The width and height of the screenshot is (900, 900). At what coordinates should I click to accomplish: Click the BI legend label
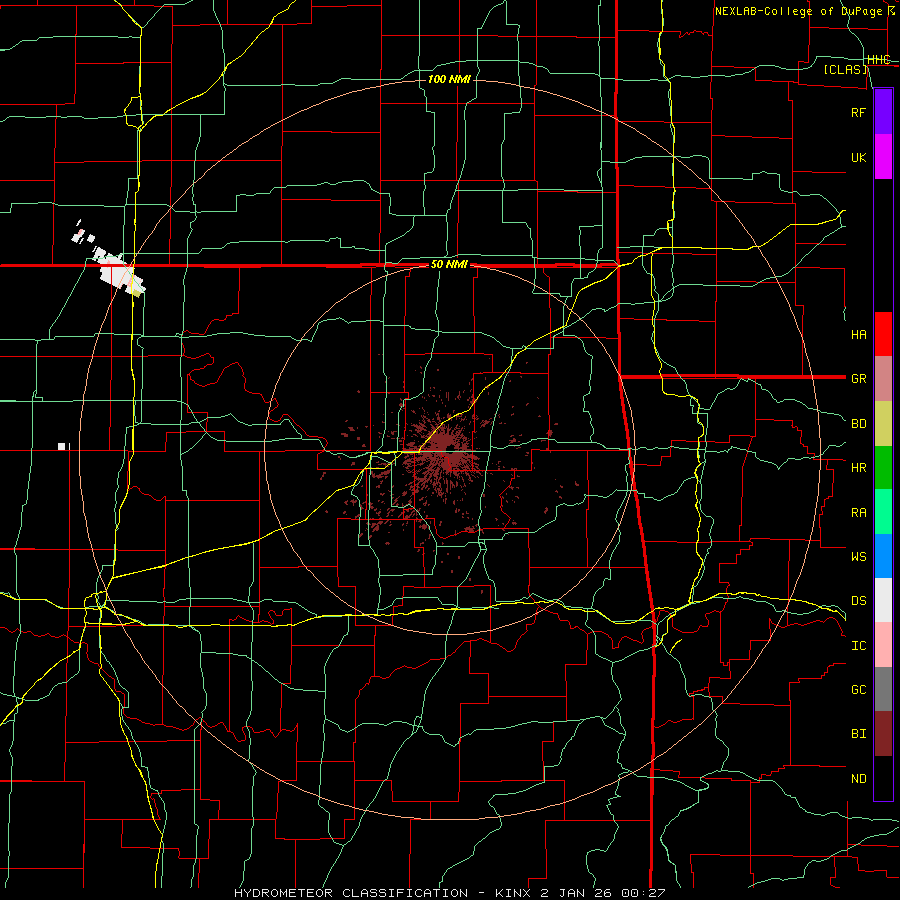[x=858, y=734]
